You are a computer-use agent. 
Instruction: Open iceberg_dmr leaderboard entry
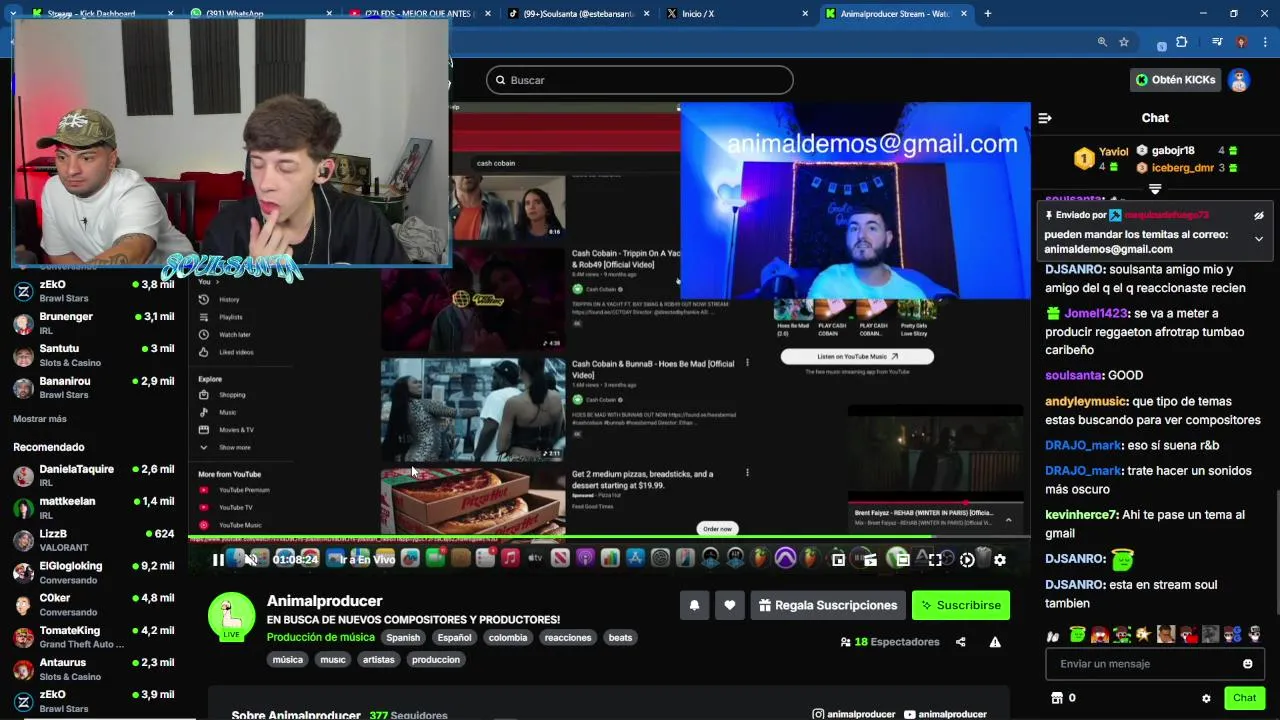click(x=1187, y=168)
